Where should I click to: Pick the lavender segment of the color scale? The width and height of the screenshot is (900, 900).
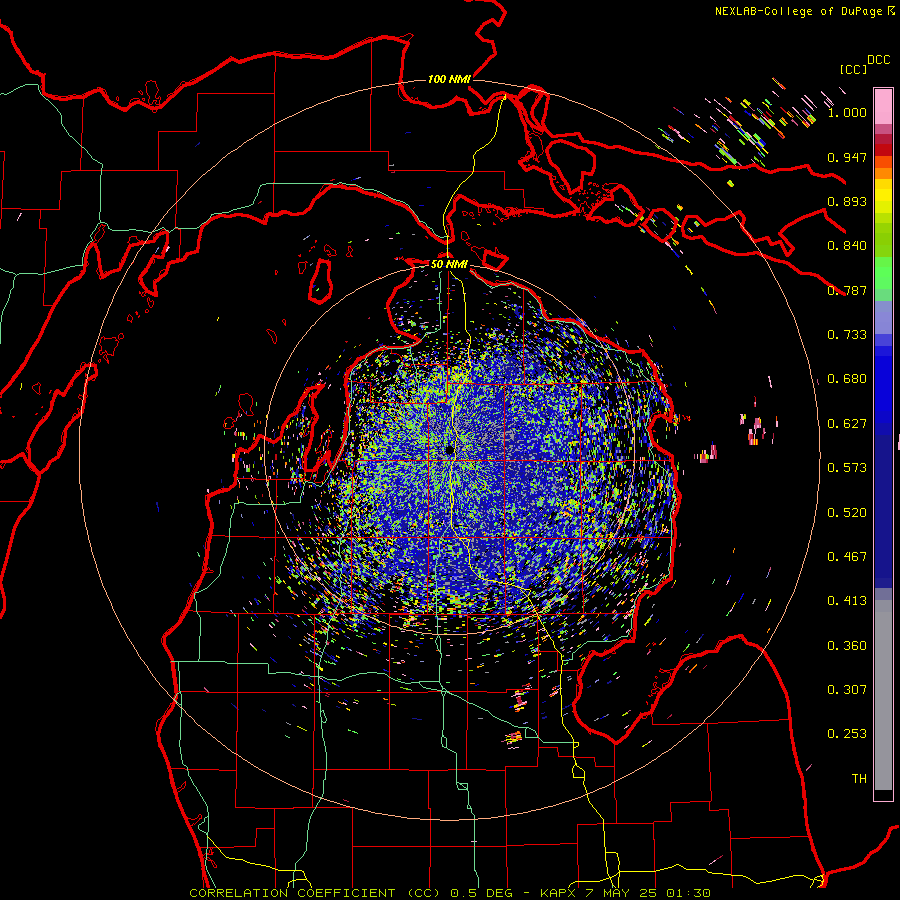tap(883, 317)
